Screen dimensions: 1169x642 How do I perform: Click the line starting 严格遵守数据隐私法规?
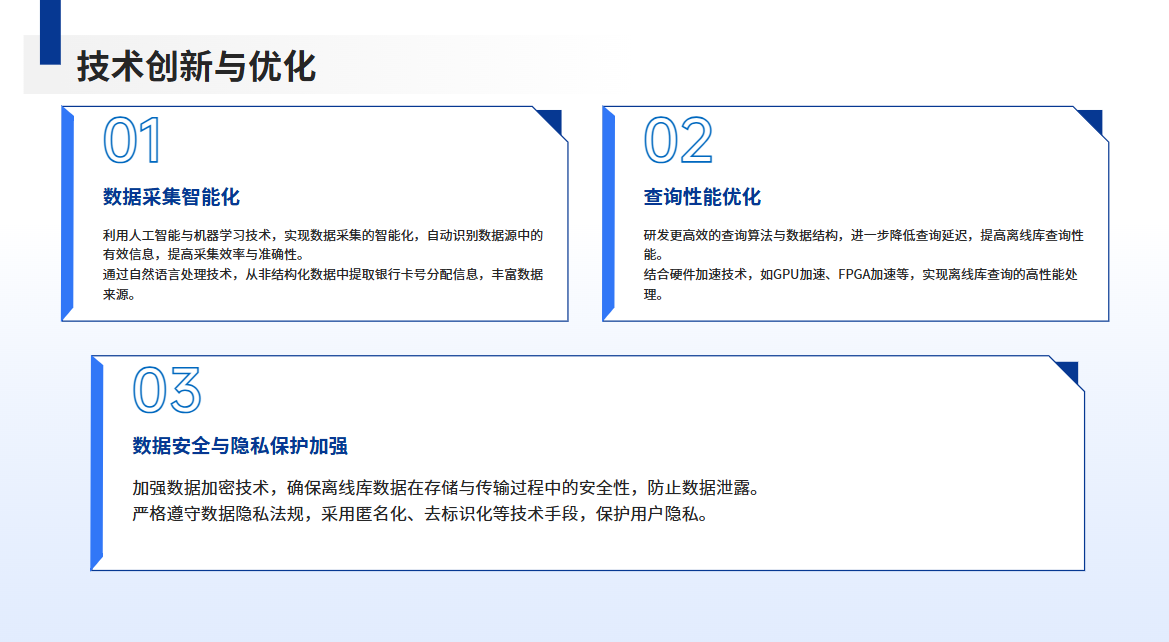(422, 514)
